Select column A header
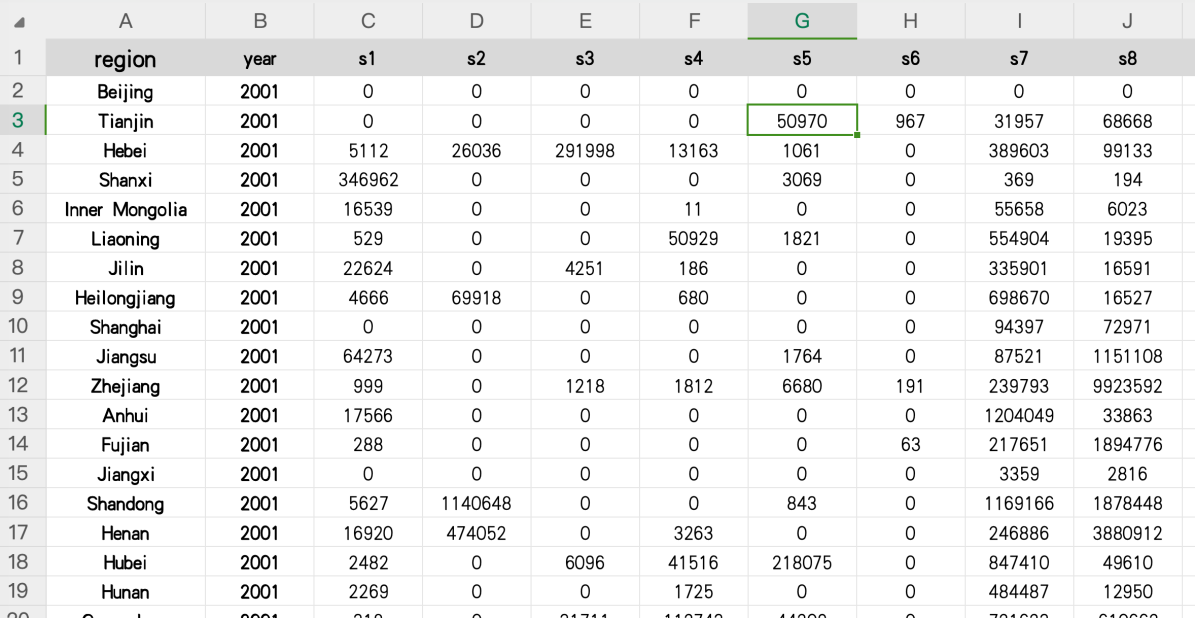 [x=125, y=21]
